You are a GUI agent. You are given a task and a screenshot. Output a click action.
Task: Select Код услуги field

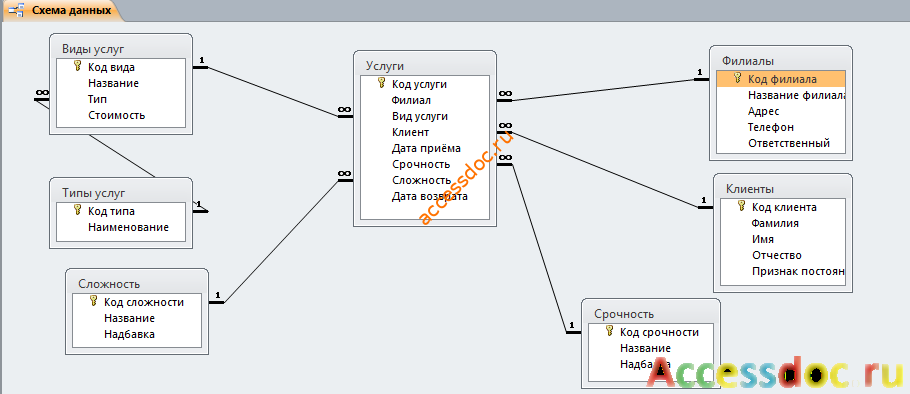(x=425, y=84)
